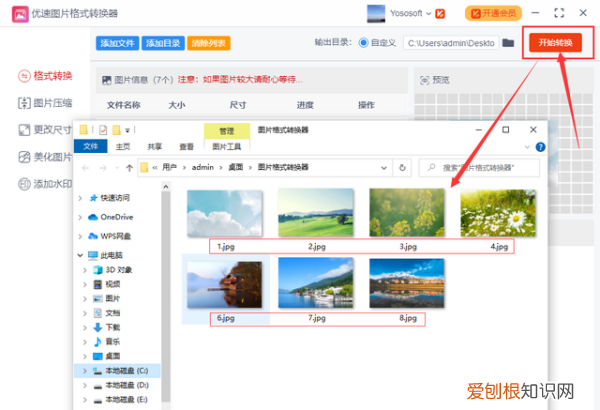Select 本地磁盘 (E:) in navigation pane
Screen dimensions: 600x410
tap(121, 400)
